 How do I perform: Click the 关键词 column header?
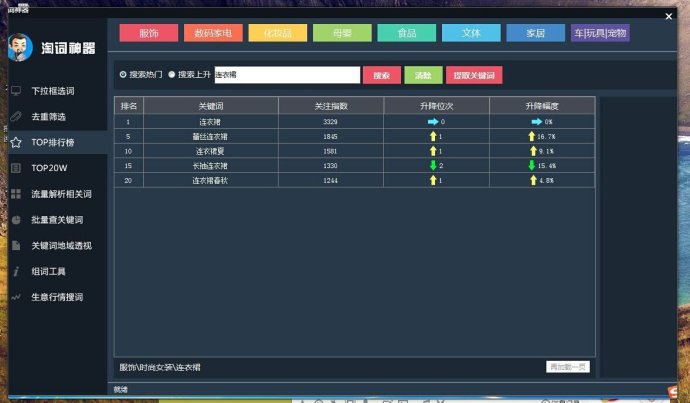pyautogui.click(x=211, y=106)
